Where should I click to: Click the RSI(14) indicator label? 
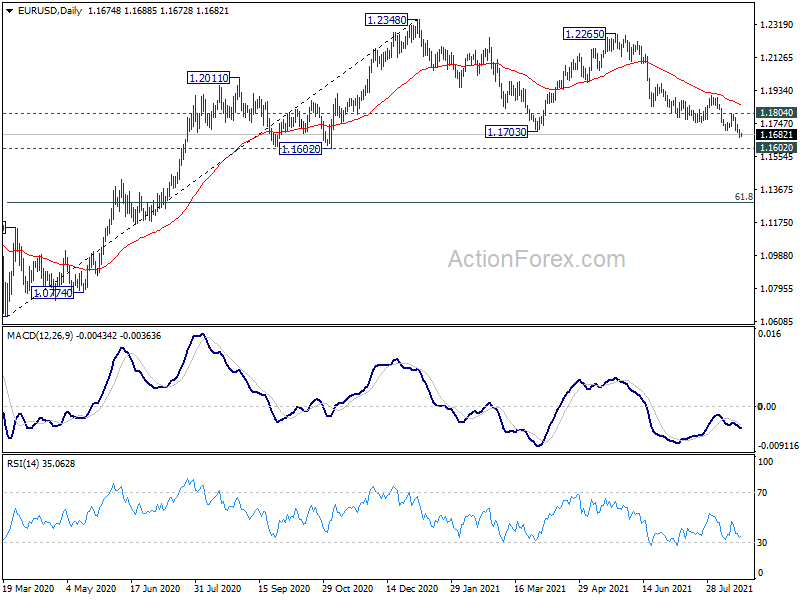pyautogui.click(x=20, y=464)
